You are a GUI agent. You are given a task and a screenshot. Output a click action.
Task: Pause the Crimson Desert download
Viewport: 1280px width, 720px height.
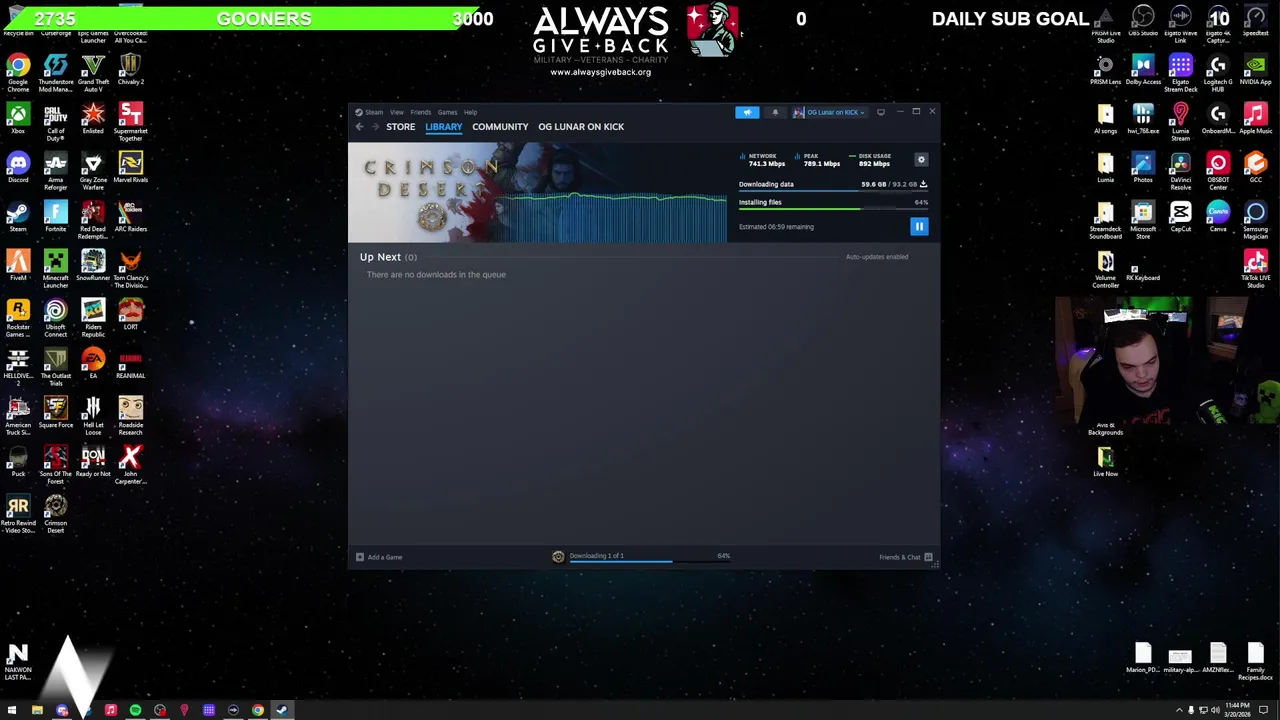[x=919, y=227]
